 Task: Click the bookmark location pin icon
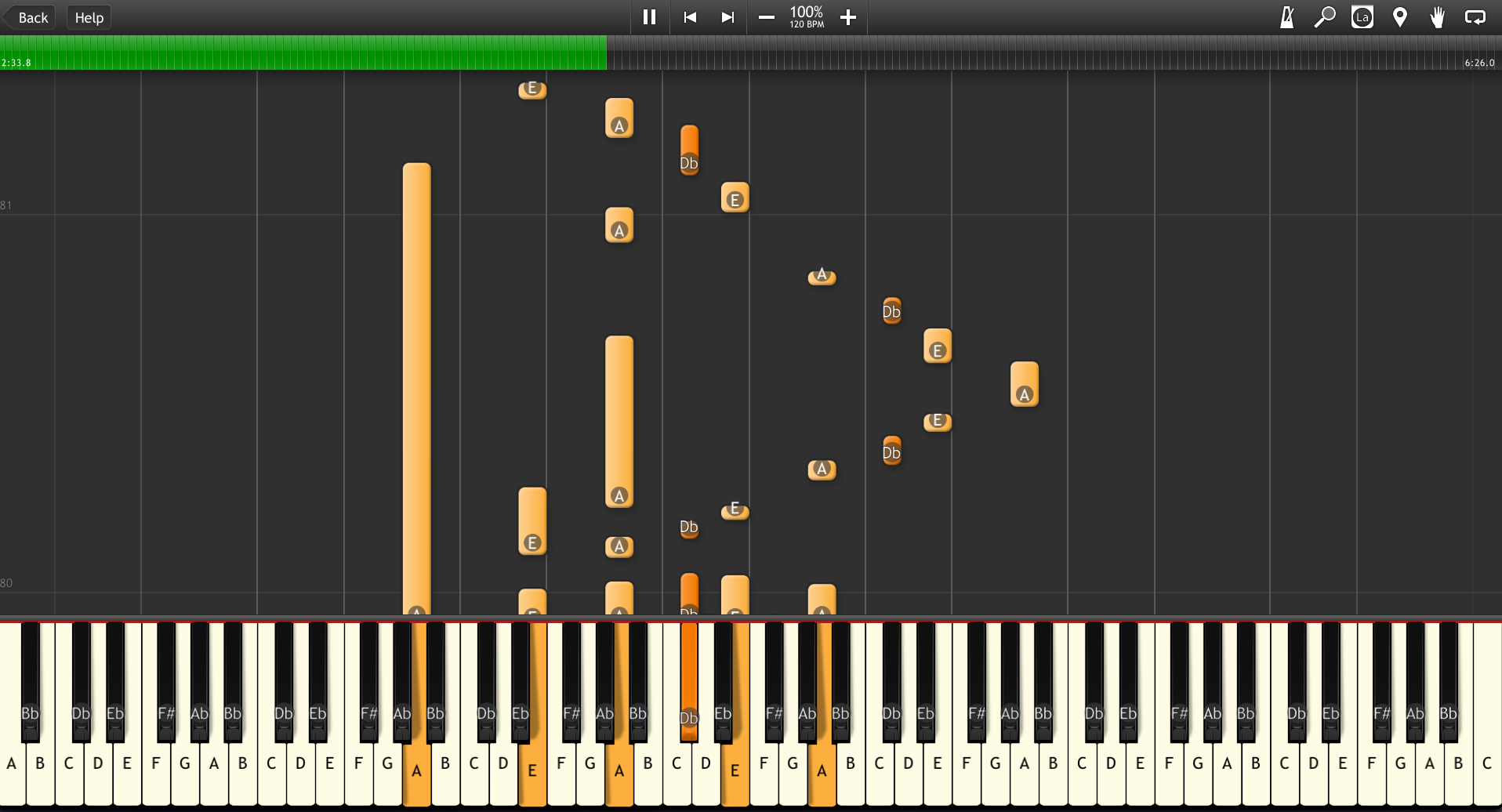1400,16
